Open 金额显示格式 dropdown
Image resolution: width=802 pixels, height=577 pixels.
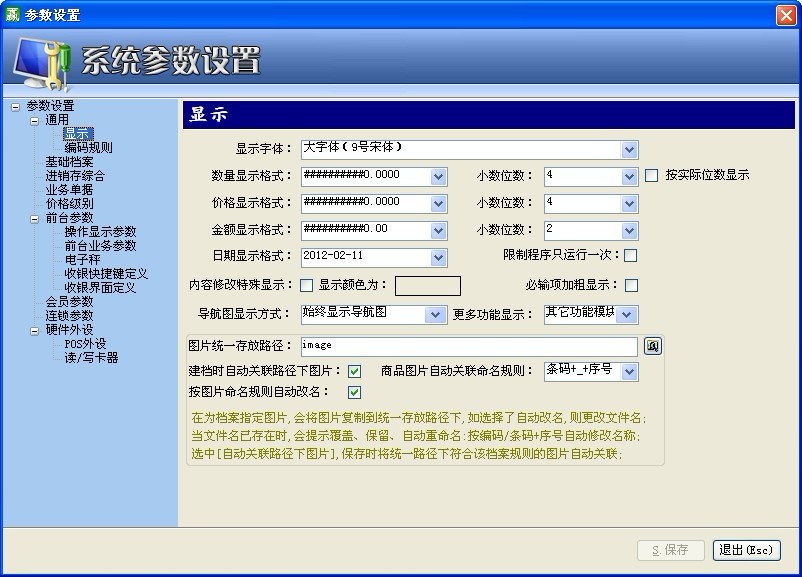coord(438,231)
